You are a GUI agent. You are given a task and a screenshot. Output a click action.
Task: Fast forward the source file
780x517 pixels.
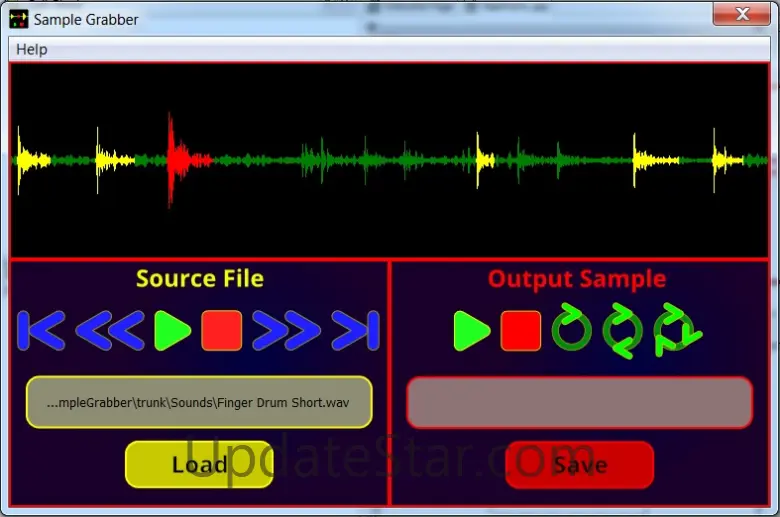pos(287,331)
